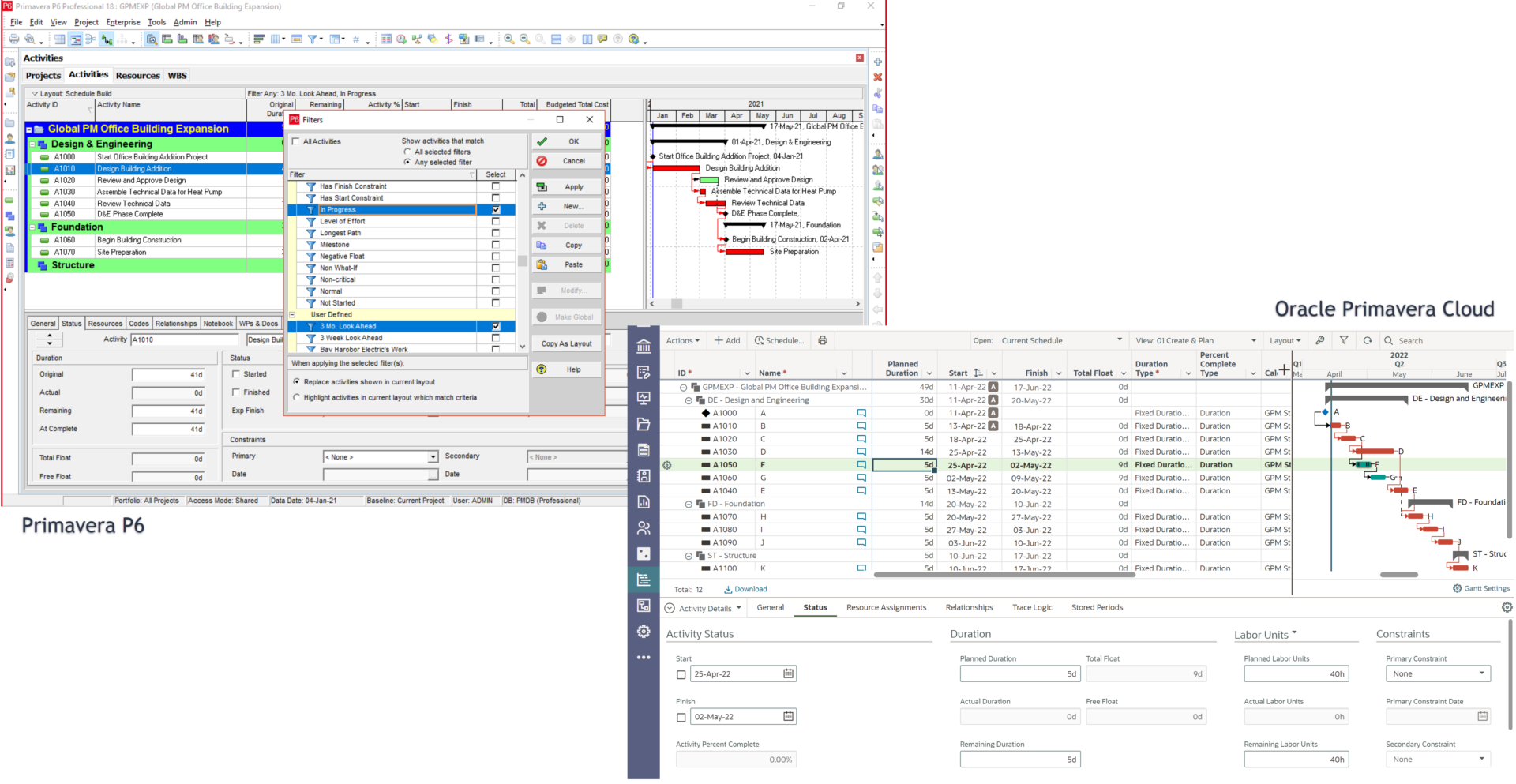Click the Zoom Out magnifier in P6 toolbar
Viewport: 1516px width, 784px height.
coord(524,39)
